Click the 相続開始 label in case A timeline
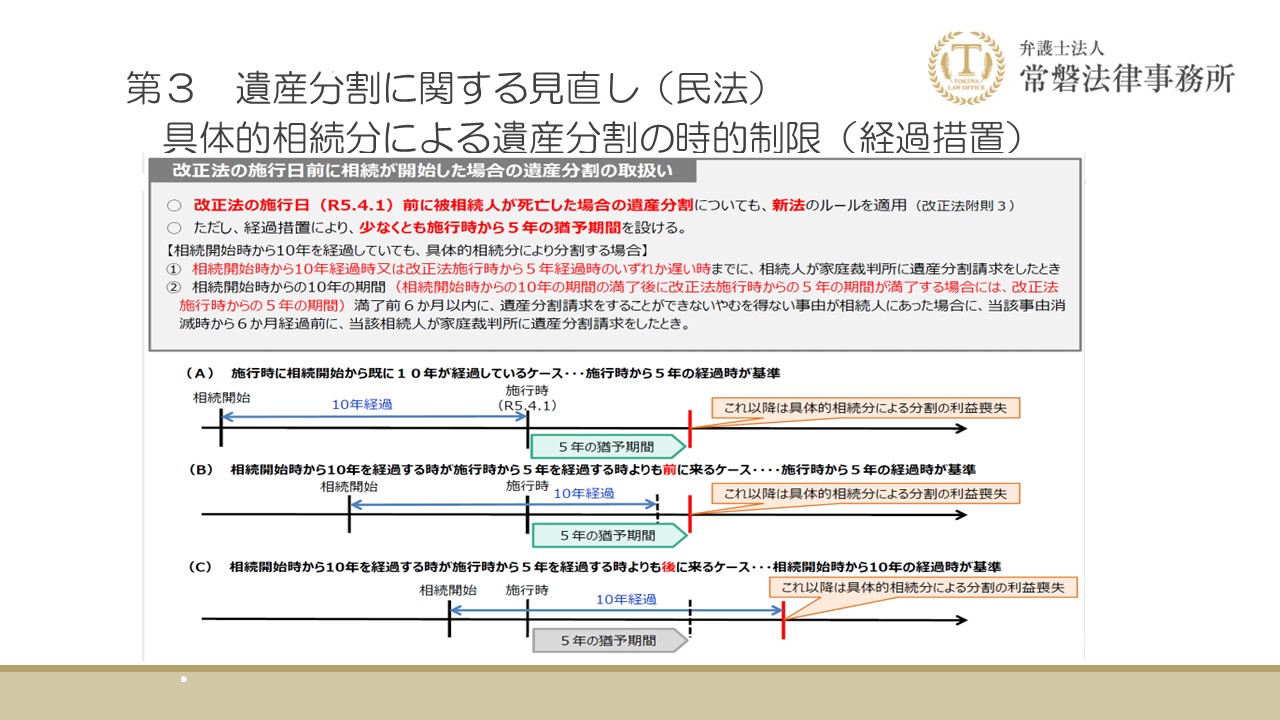Screen dimensions: 1280x720 click(222, 397)
